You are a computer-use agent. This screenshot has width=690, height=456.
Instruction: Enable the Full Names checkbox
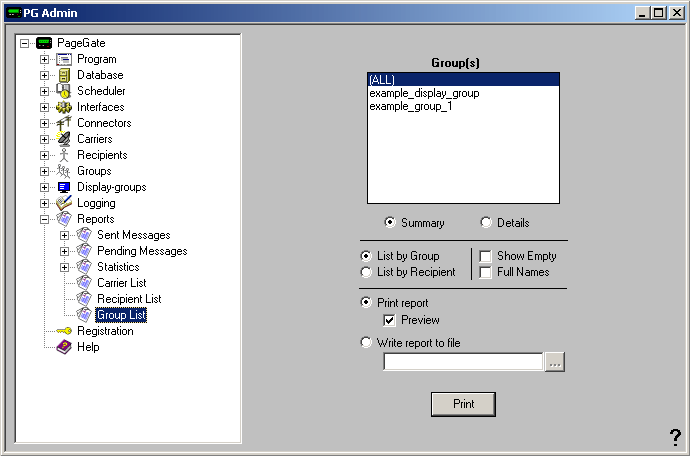485,272
